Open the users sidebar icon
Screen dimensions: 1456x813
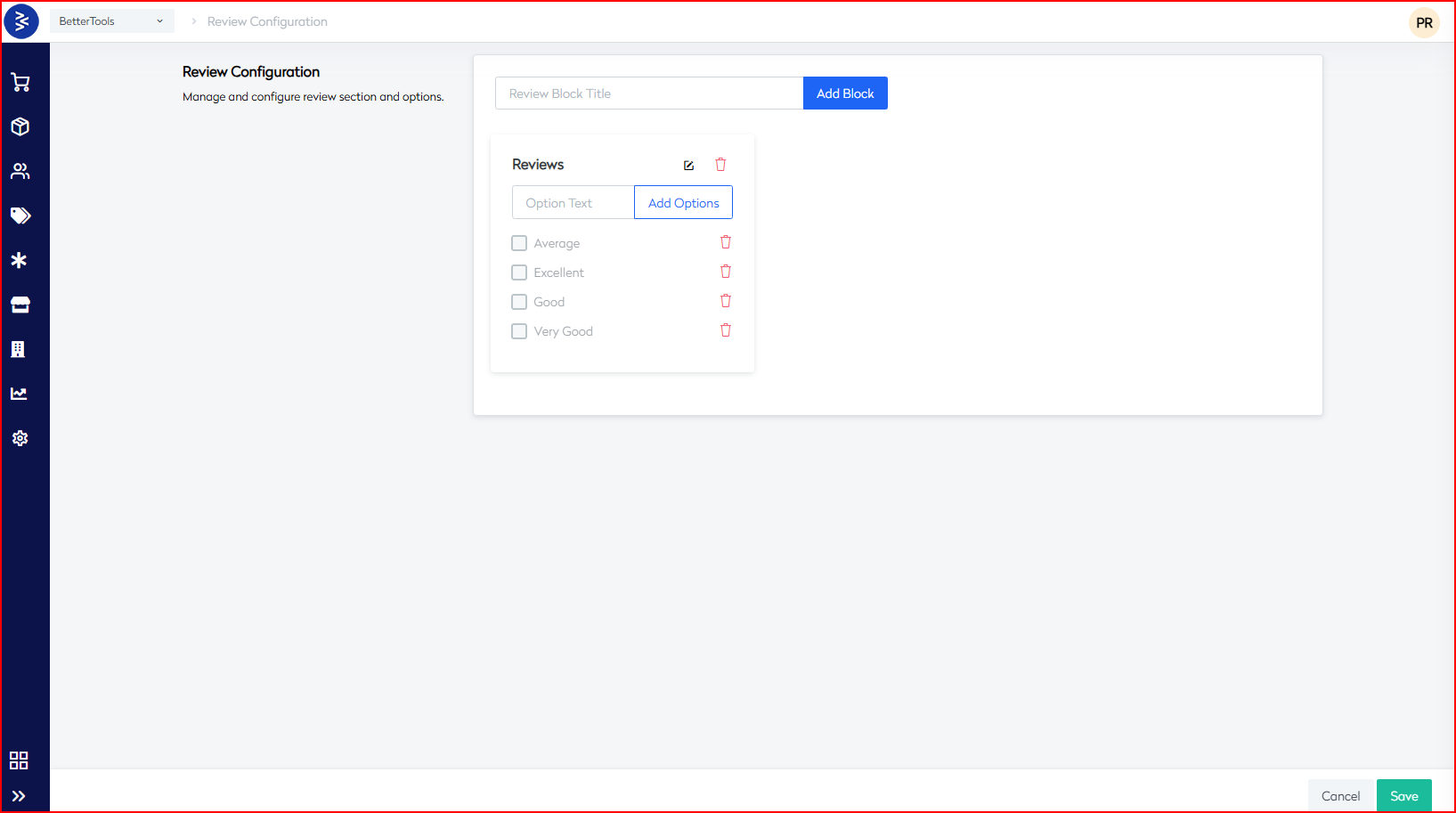20,171
